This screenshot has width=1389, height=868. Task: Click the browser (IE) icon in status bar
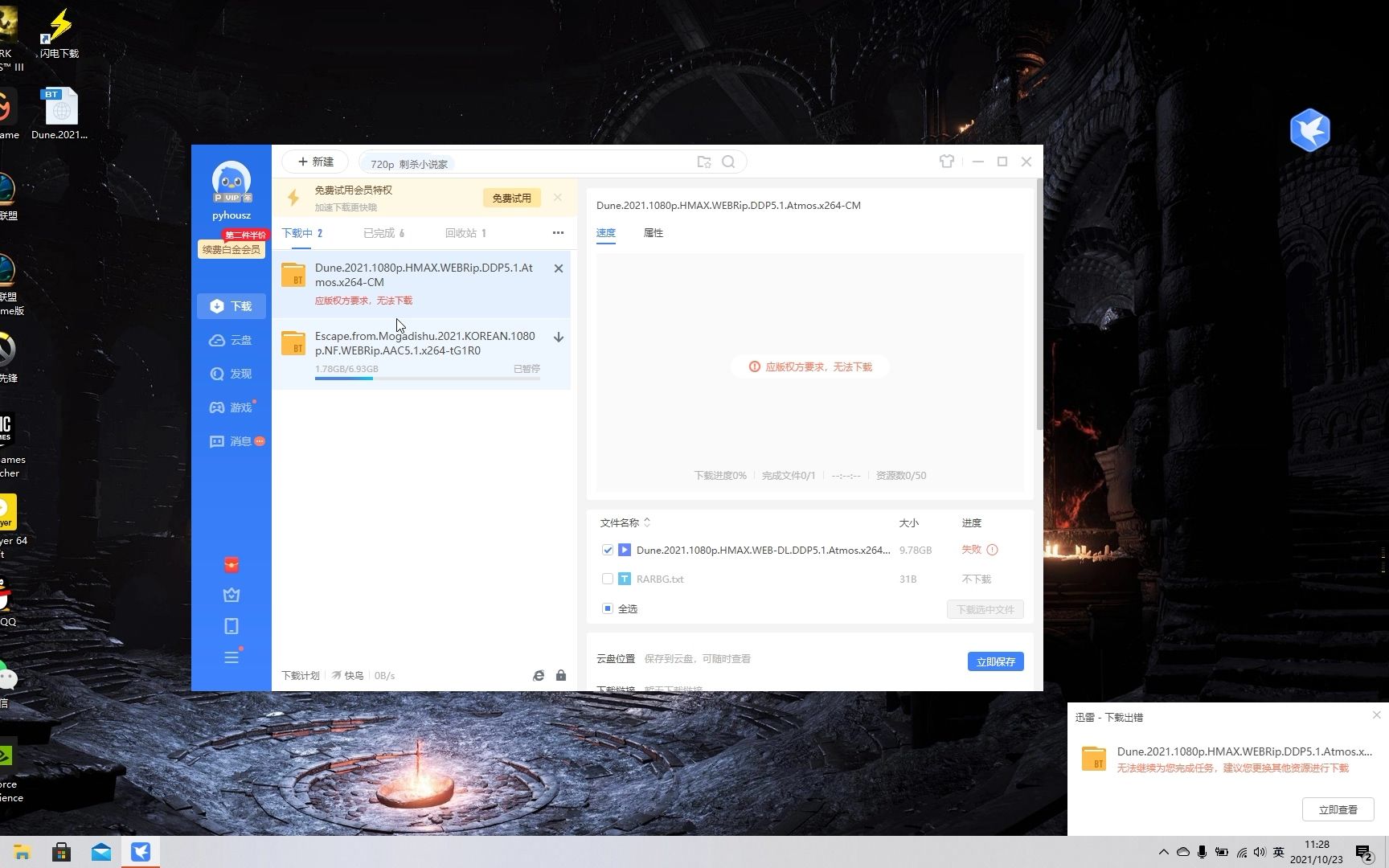click(x=539, y=676)
